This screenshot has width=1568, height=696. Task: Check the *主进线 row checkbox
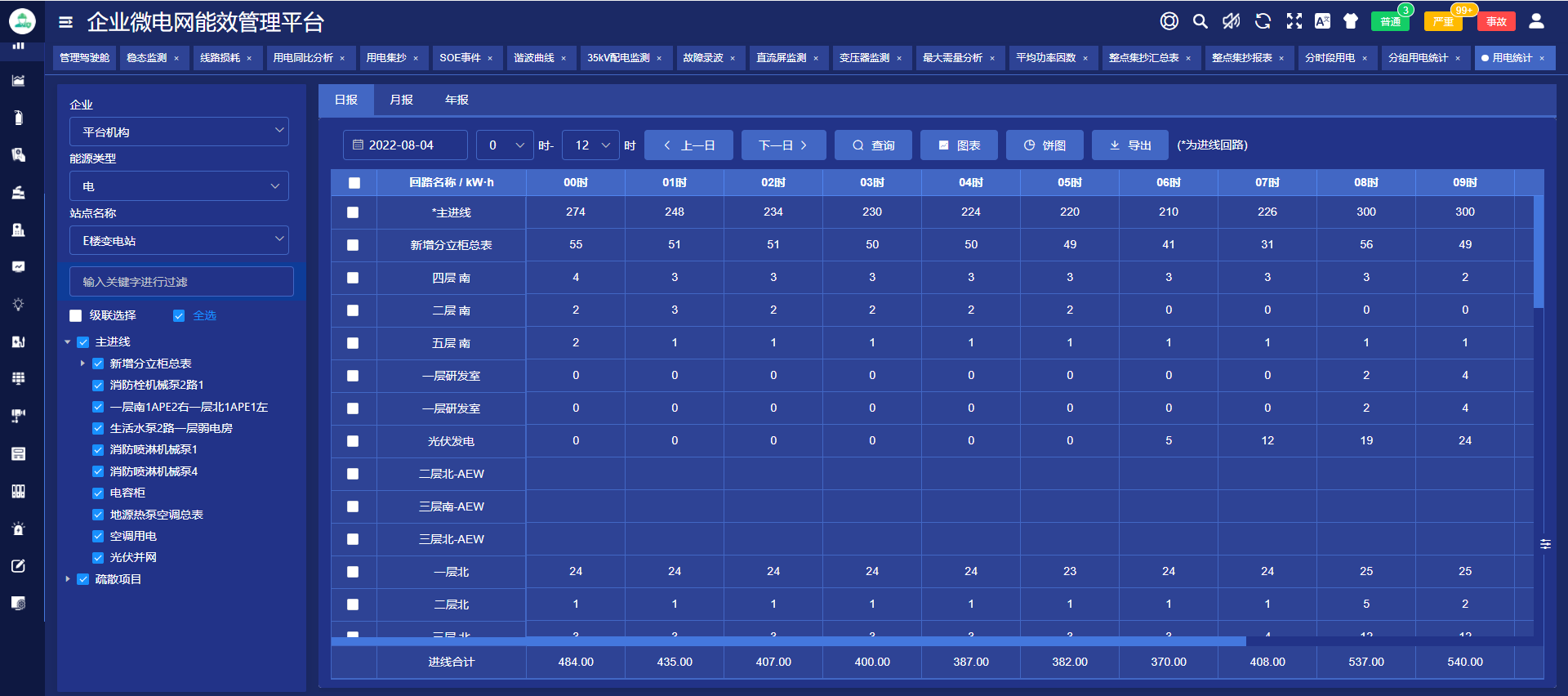click(x=353, y=212)
